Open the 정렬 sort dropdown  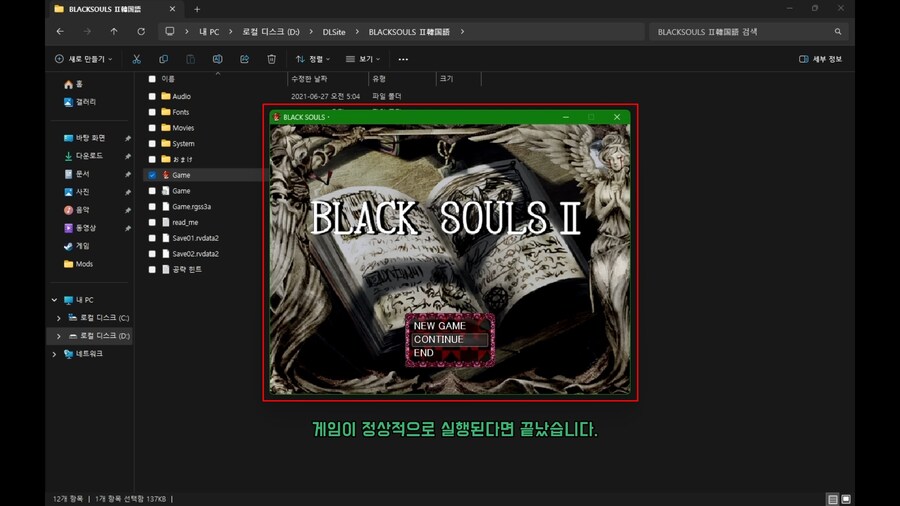[x=313, y=59]
